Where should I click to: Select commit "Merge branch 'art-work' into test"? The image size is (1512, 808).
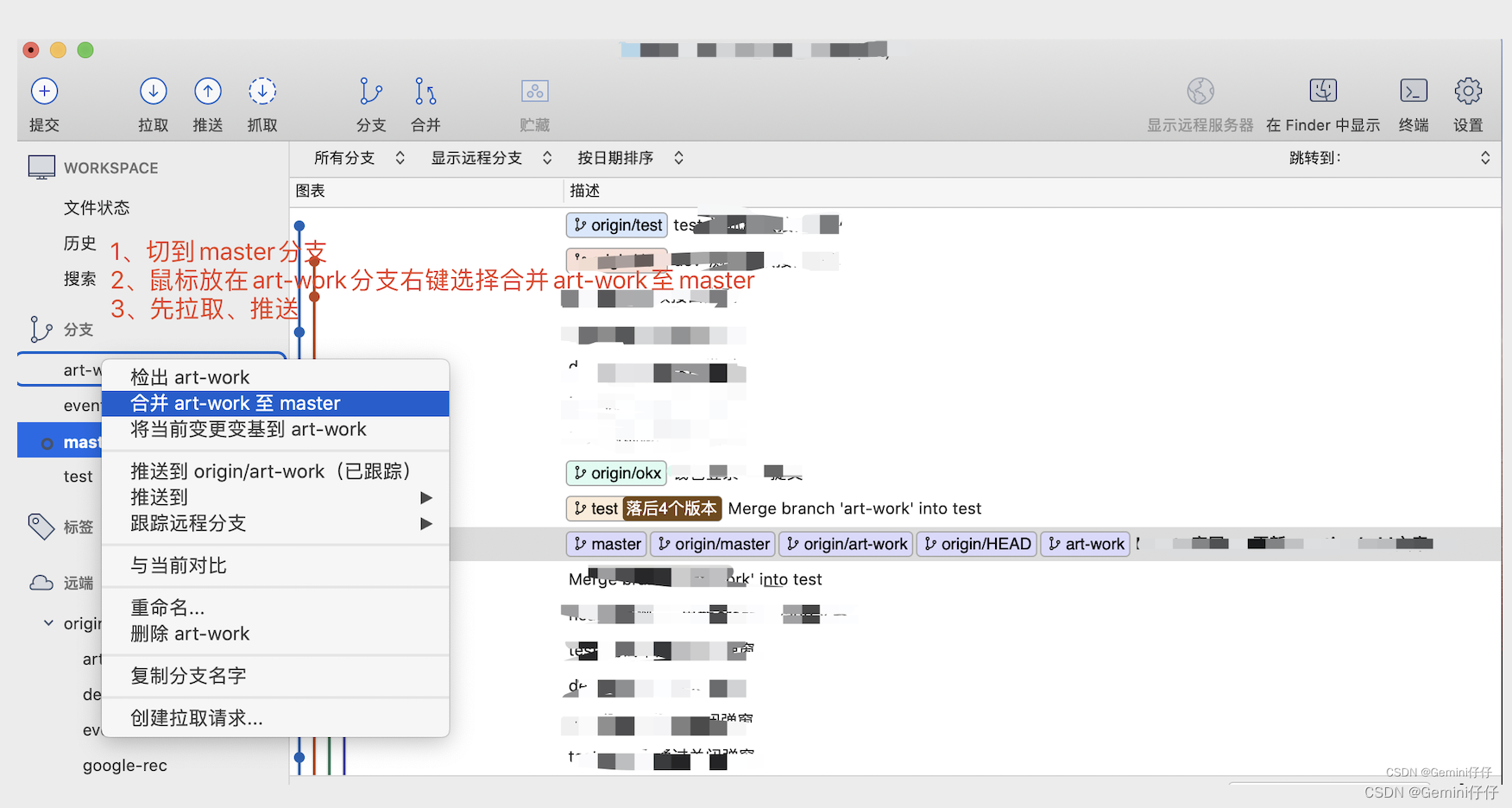point(854,508)
